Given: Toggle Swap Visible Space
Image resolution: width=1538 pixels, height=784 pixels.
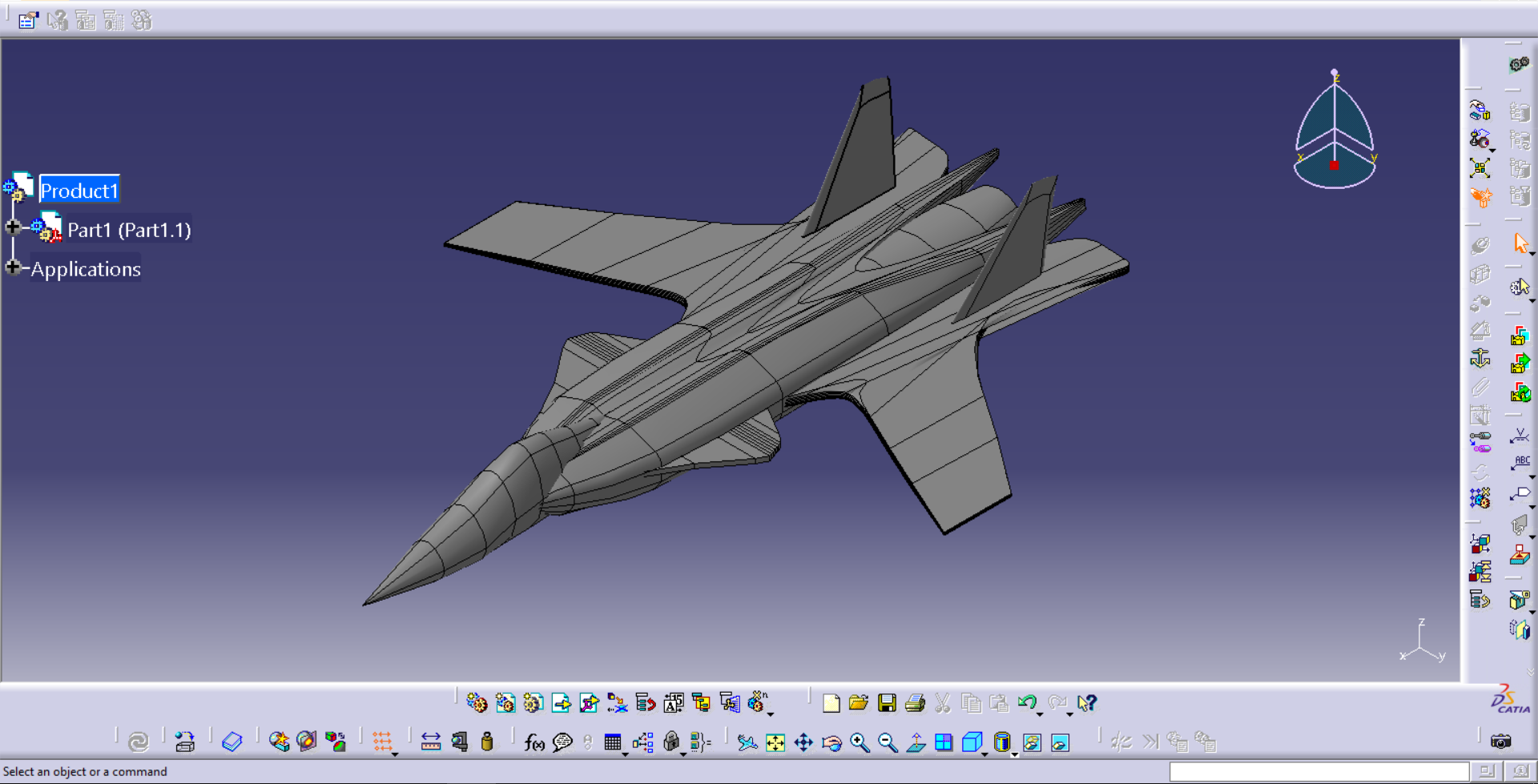Looking at the screenshot, I should [x=1060, y=742].
